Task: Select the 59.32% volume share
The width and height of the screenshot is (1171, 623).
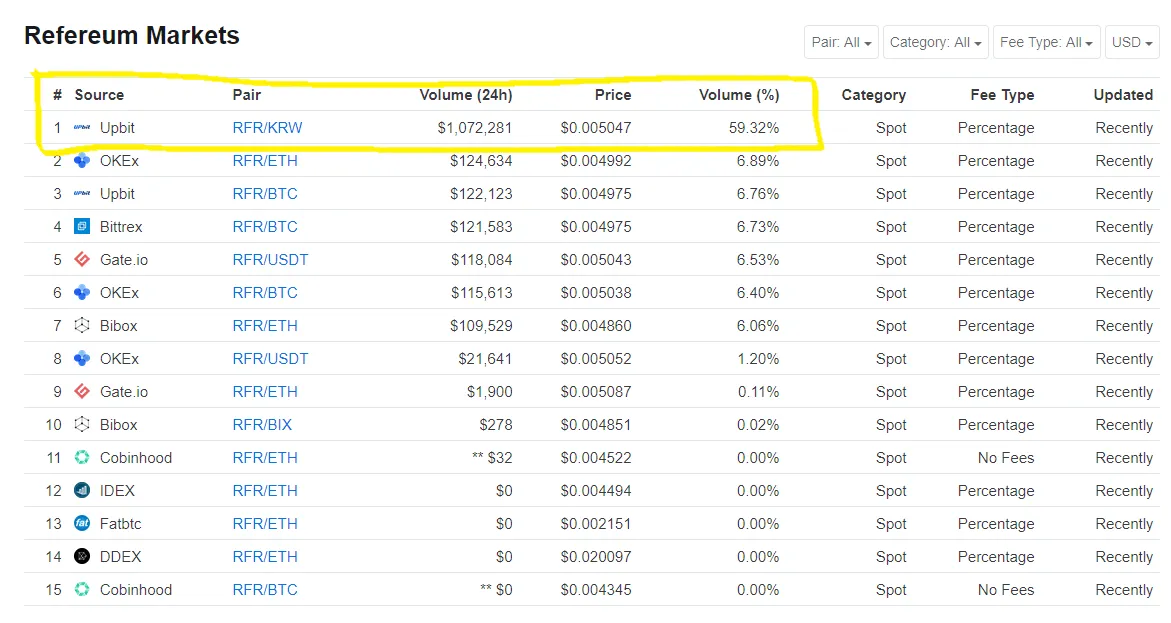Action: (754, 128)
